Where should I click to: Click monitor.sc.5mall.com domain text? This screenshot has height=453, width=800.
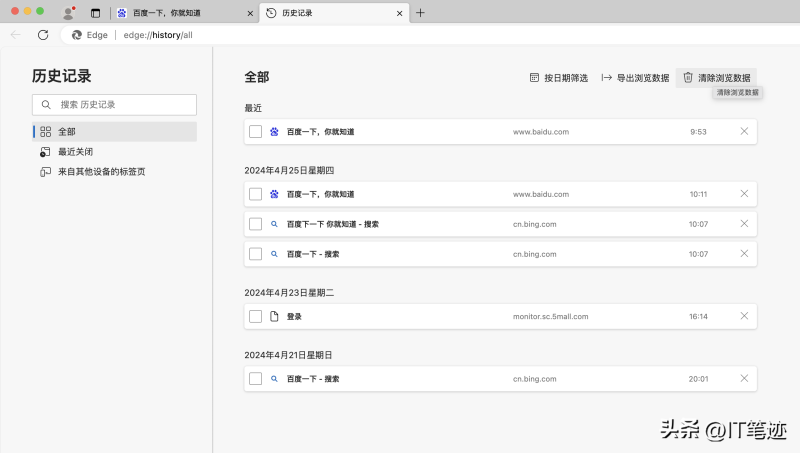[551, 316]
